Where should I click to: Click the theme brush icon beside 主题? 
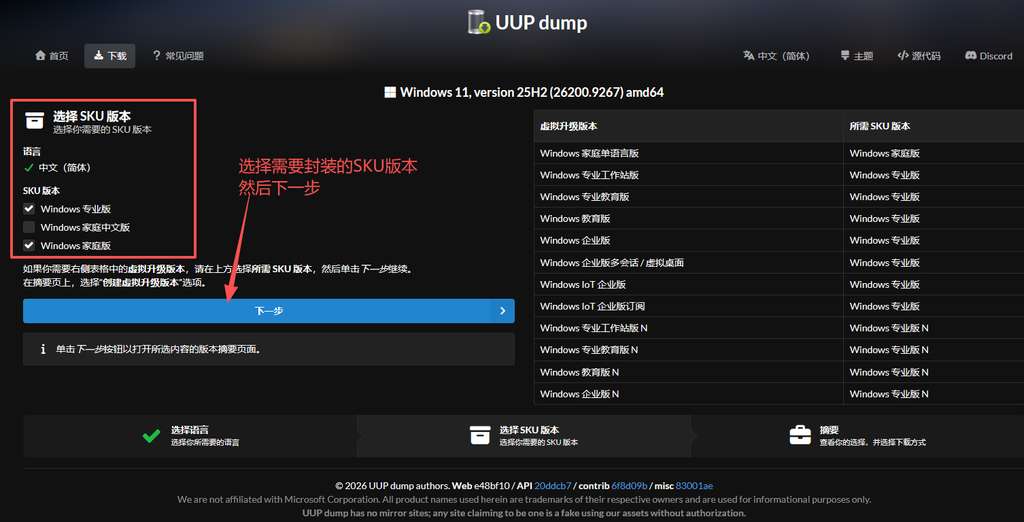point(845,56)
